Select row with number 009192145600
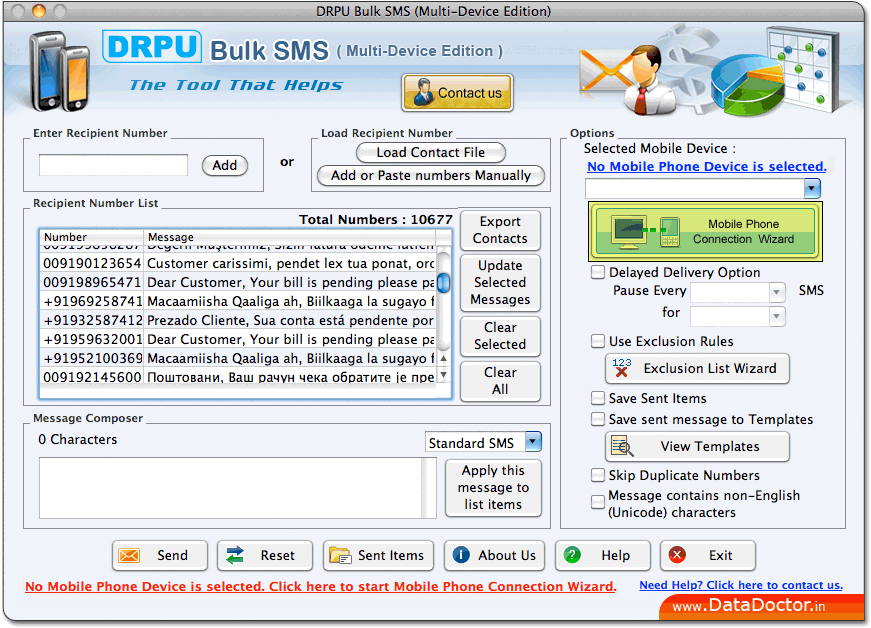Screen dimensions: 871x628 pos(238,377)
